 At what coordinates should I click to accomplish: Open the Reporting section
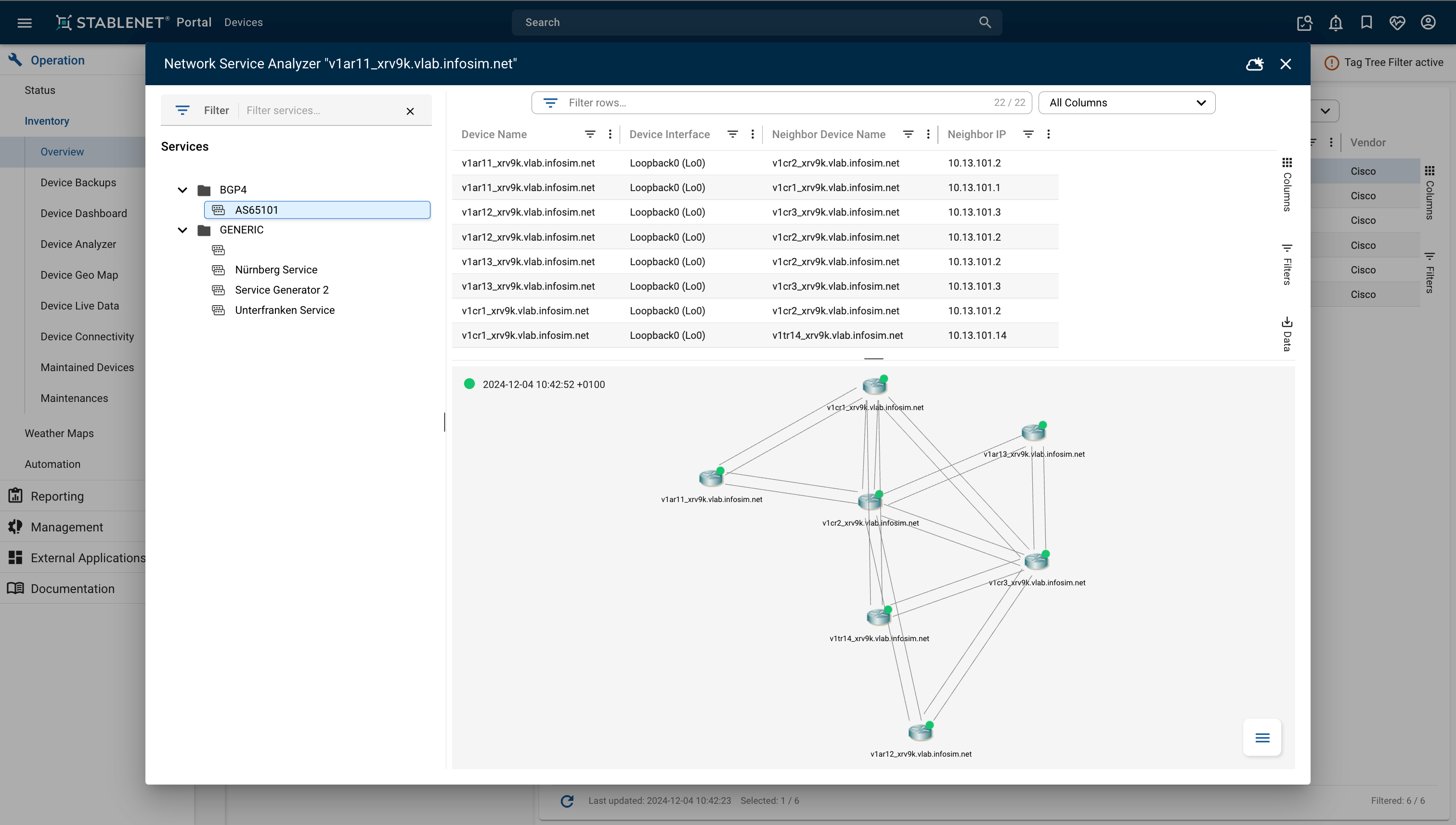tap(57, 496)
